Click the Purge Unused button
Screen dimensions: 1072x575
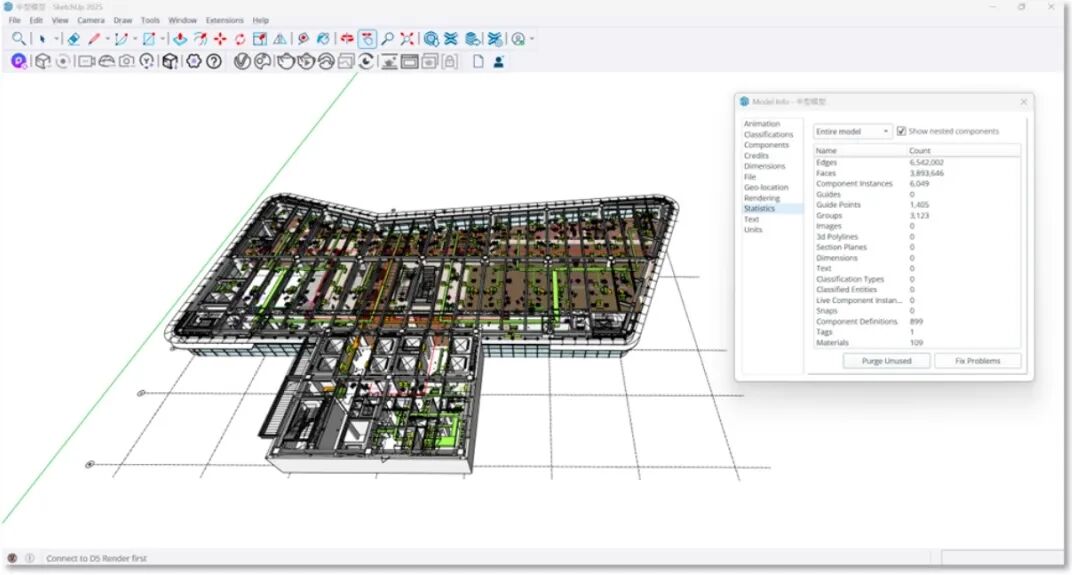pos(886,360)
